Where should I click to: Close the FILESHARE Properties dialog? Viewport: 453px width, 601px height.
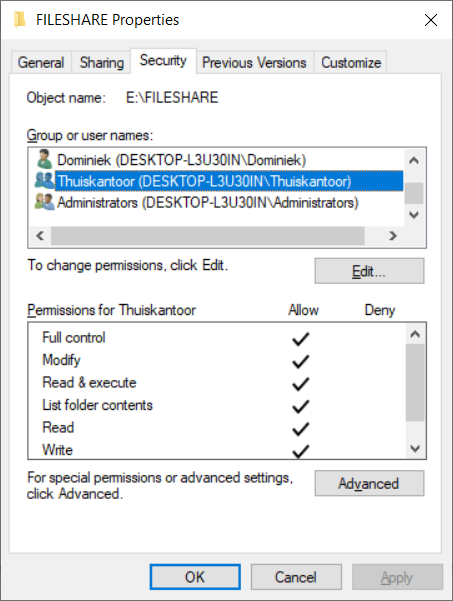pyautogui.click(x=431, y=20)
